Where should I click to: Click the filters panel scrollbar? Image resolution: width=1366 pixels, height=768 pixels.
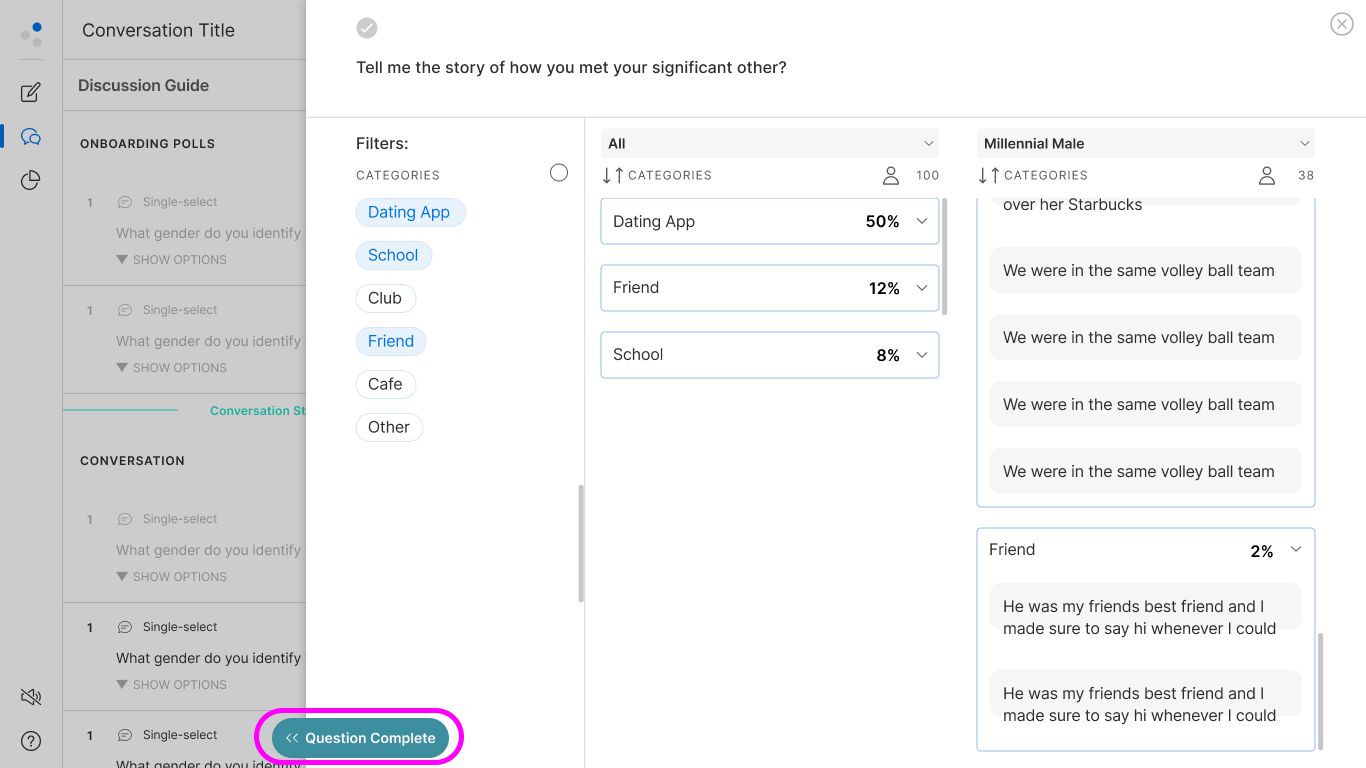(x=581, y=543)
